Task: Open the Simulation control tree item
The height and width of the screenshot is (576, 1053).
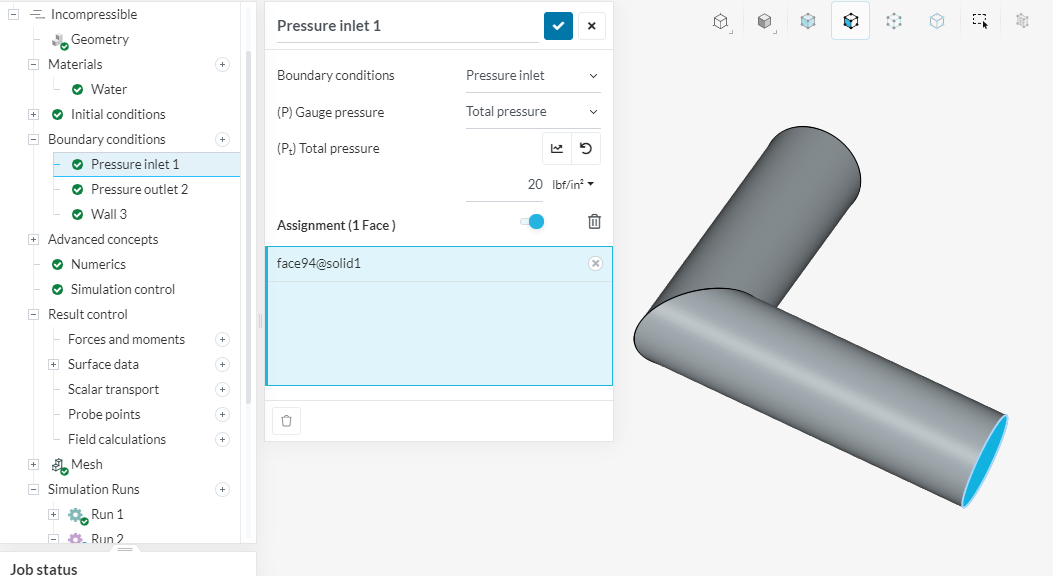Action: click(x=122, y=289)
